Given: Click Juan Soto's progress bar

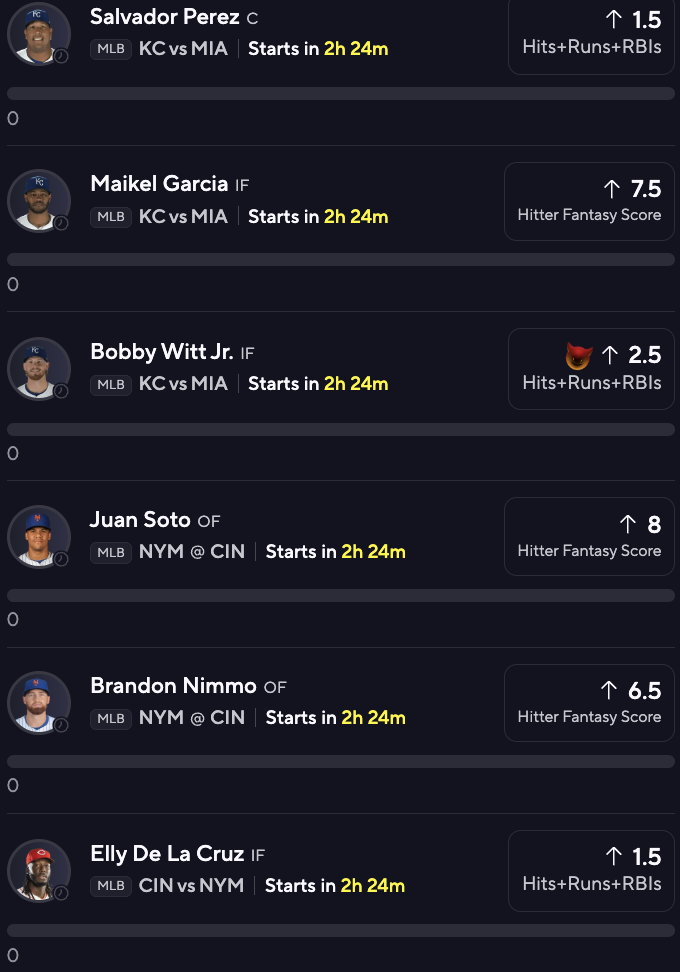Looking at the screenshot, I should point(341,596).
